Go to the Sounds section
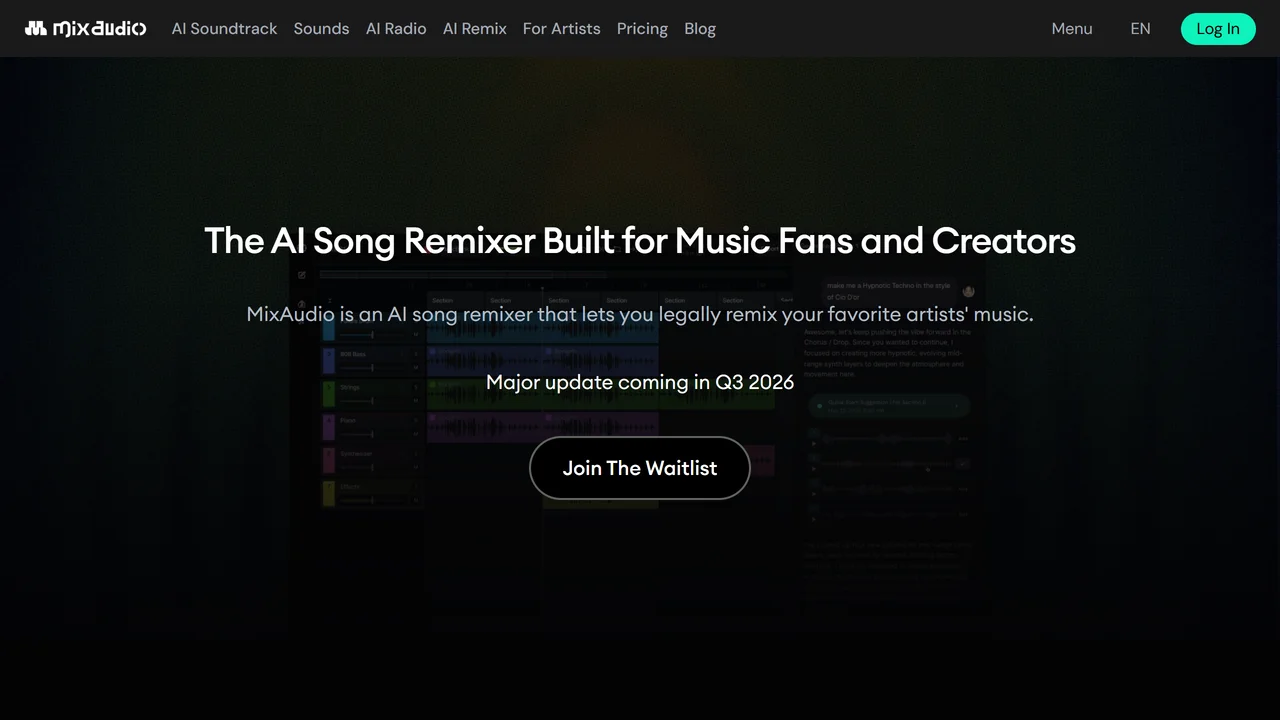The height and width of the screenshot is (720, 1280). coord(321,29)
